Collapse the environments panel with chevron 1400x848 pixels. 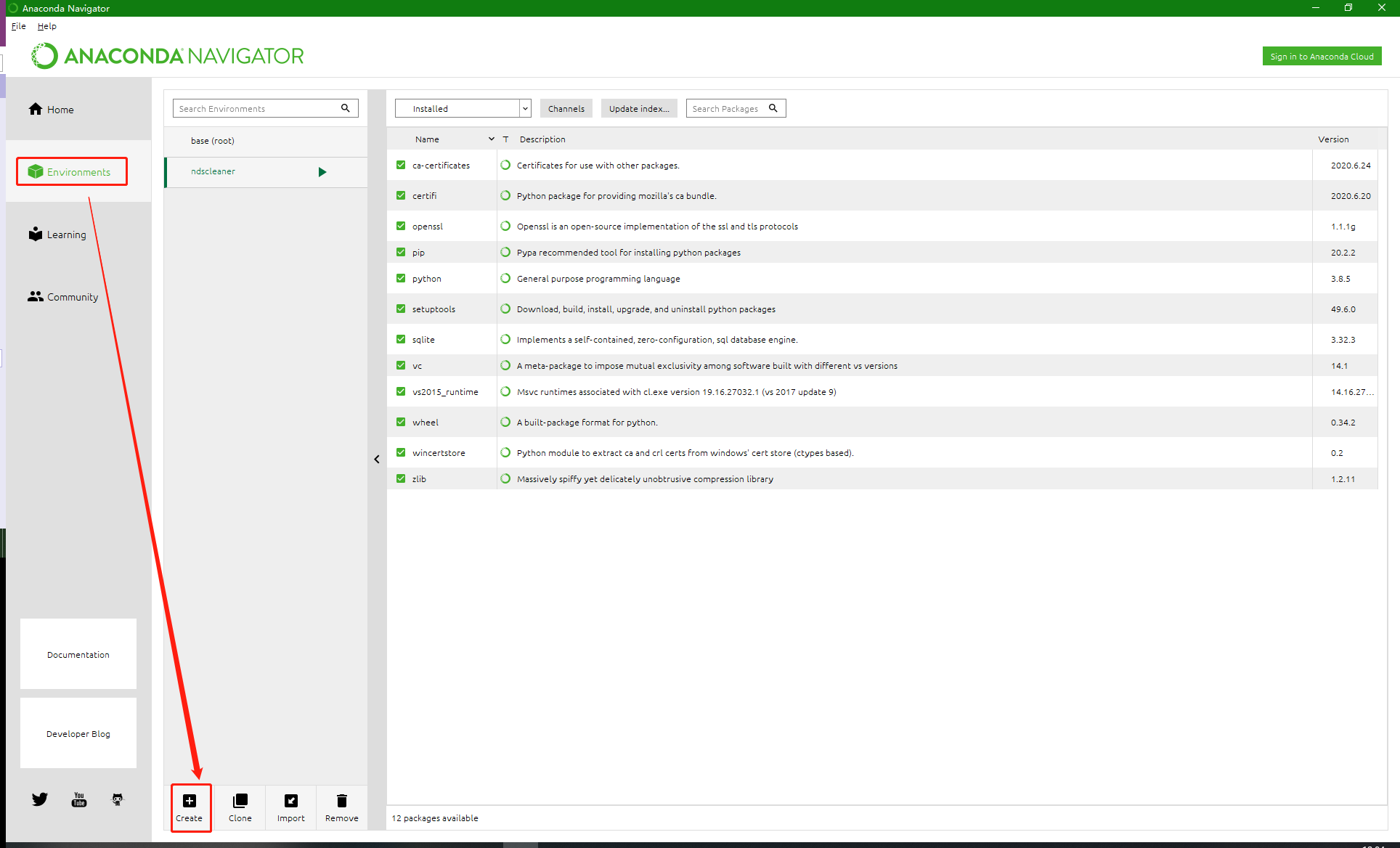(x=377, y=459)
